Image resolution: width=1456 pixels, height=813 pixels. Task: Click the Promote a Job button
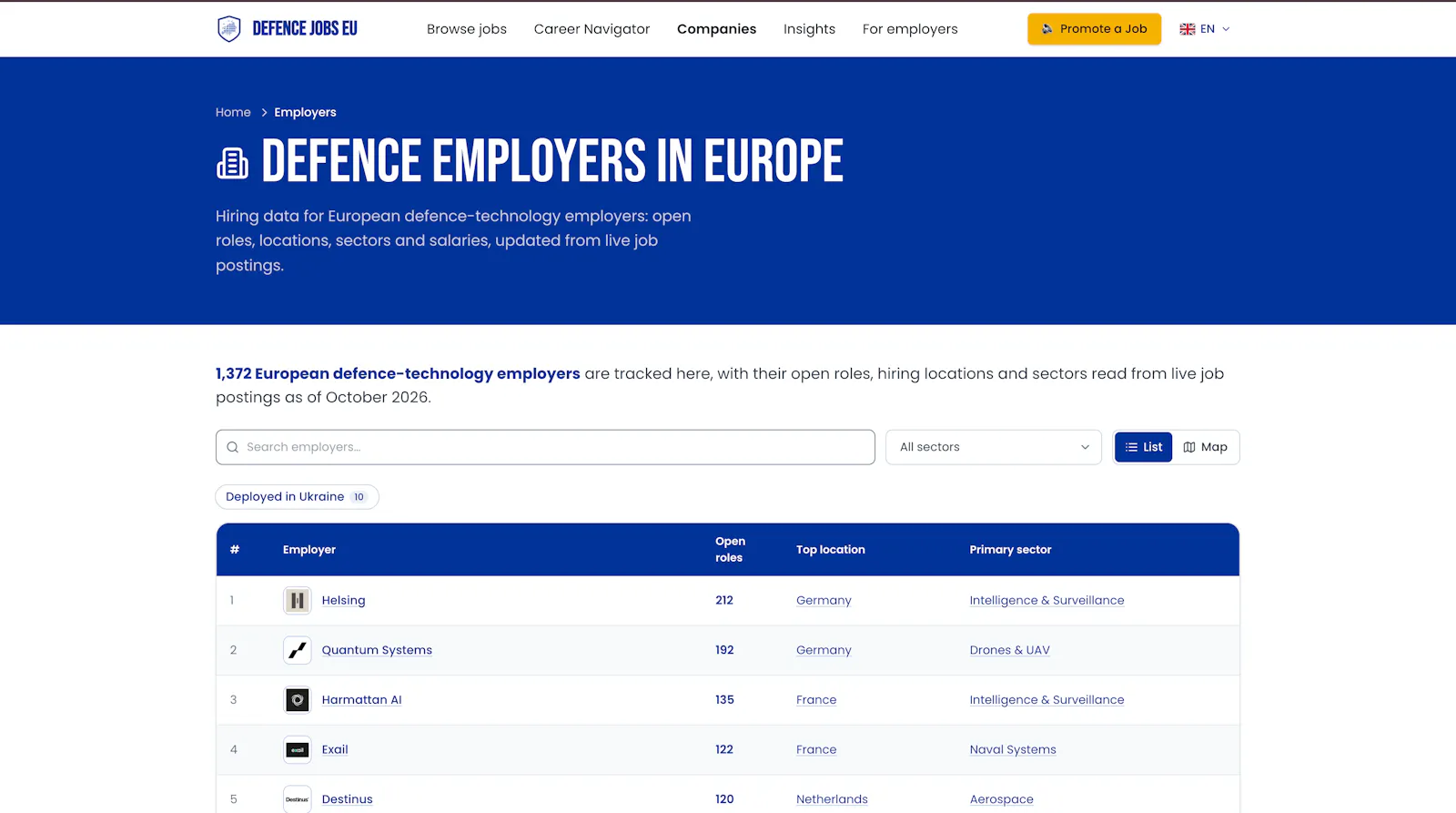(x=1095, y=29)
